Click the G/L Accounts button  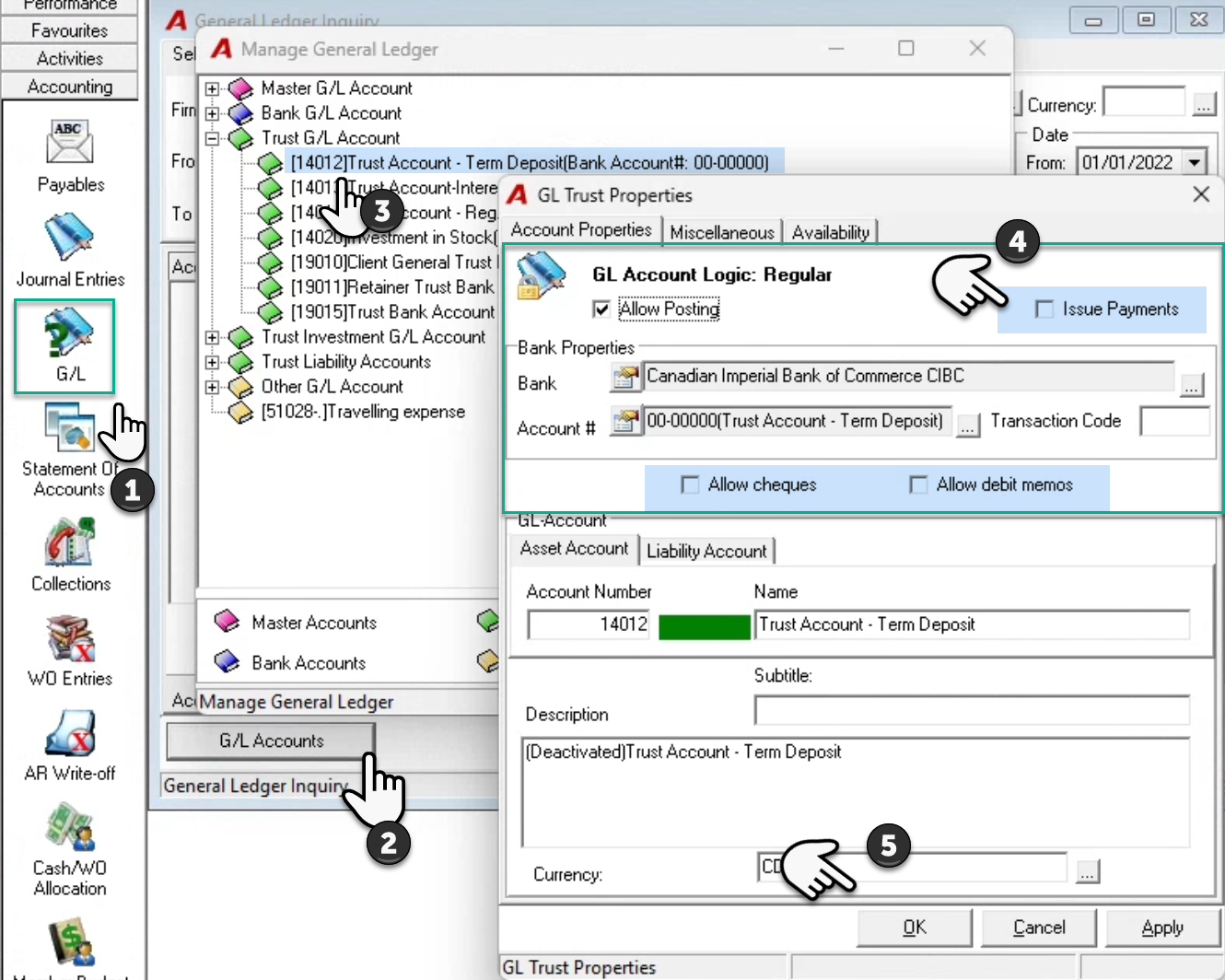tap(271, 741)
